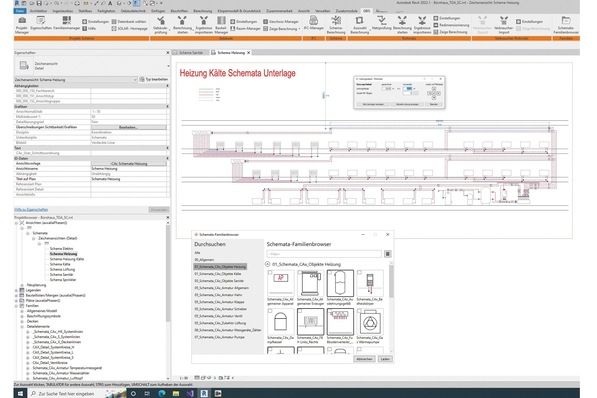This screenshot has height=398, width=597.
Task: Click Ergebnisse importieren in the Rohrnetz panel
Action: (x=422, y=25)
